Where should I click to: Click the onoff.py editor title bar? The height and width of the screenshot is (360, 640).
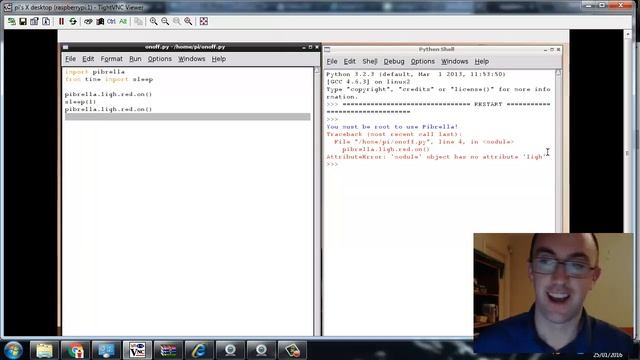pyautogui.click(x=185, y=47)
